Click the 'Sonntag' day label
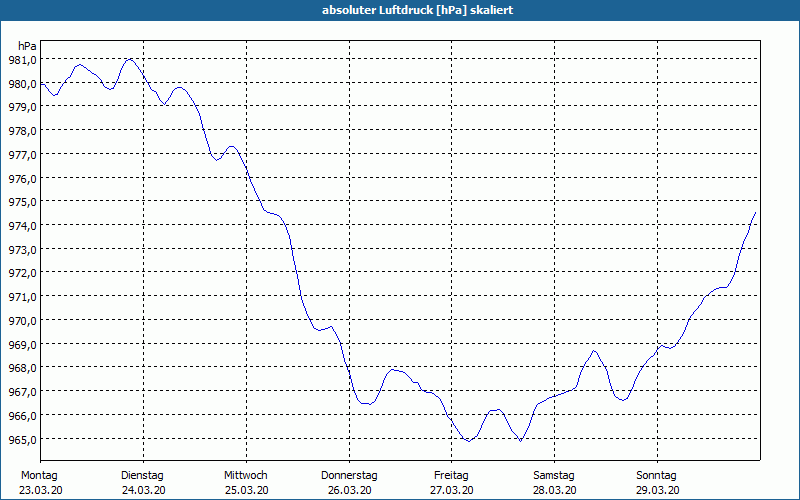800x500 pixels. pos(656,476)
